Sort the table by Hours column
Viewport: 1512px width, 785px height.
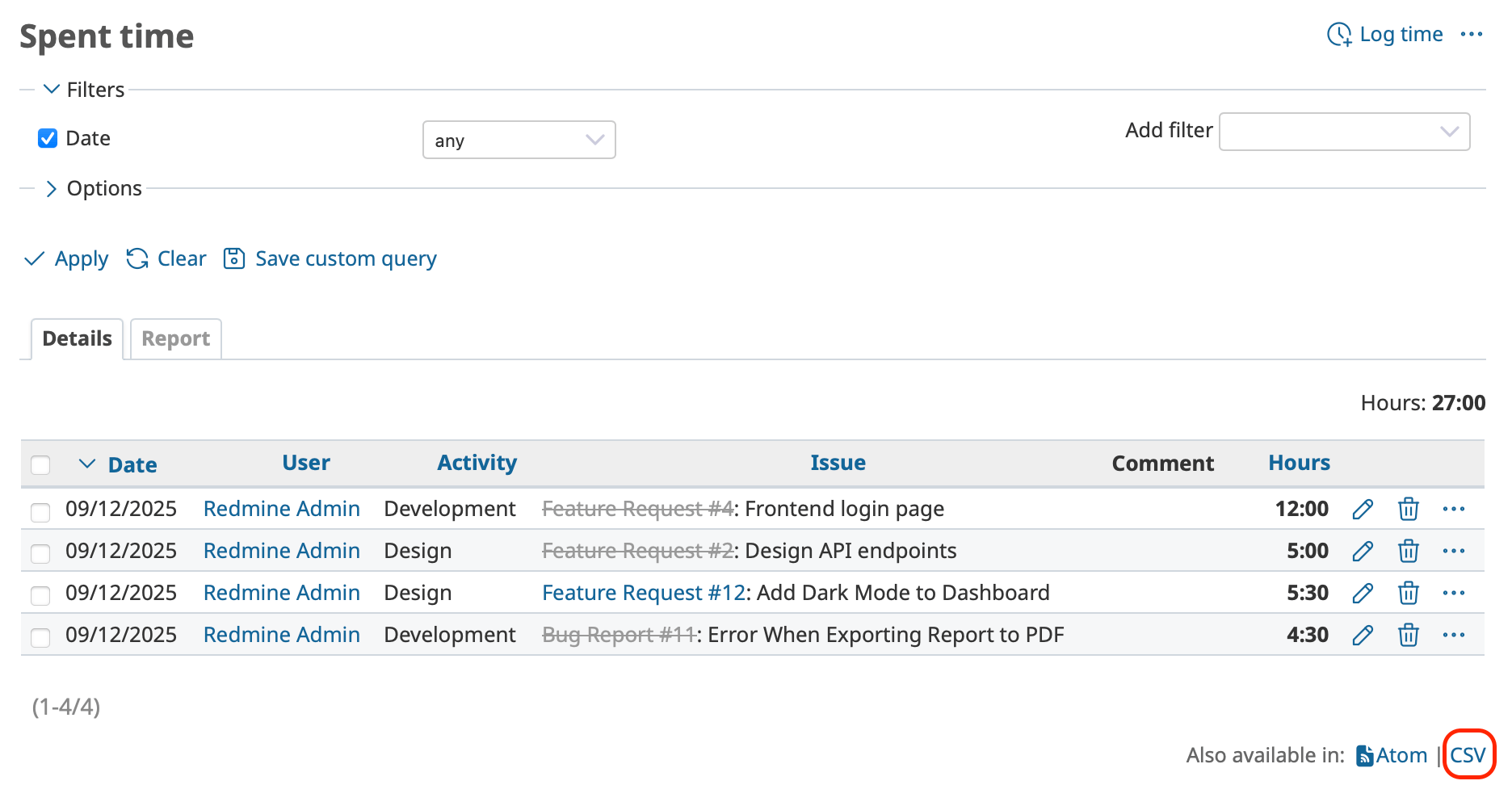(x=1298, y=464)
